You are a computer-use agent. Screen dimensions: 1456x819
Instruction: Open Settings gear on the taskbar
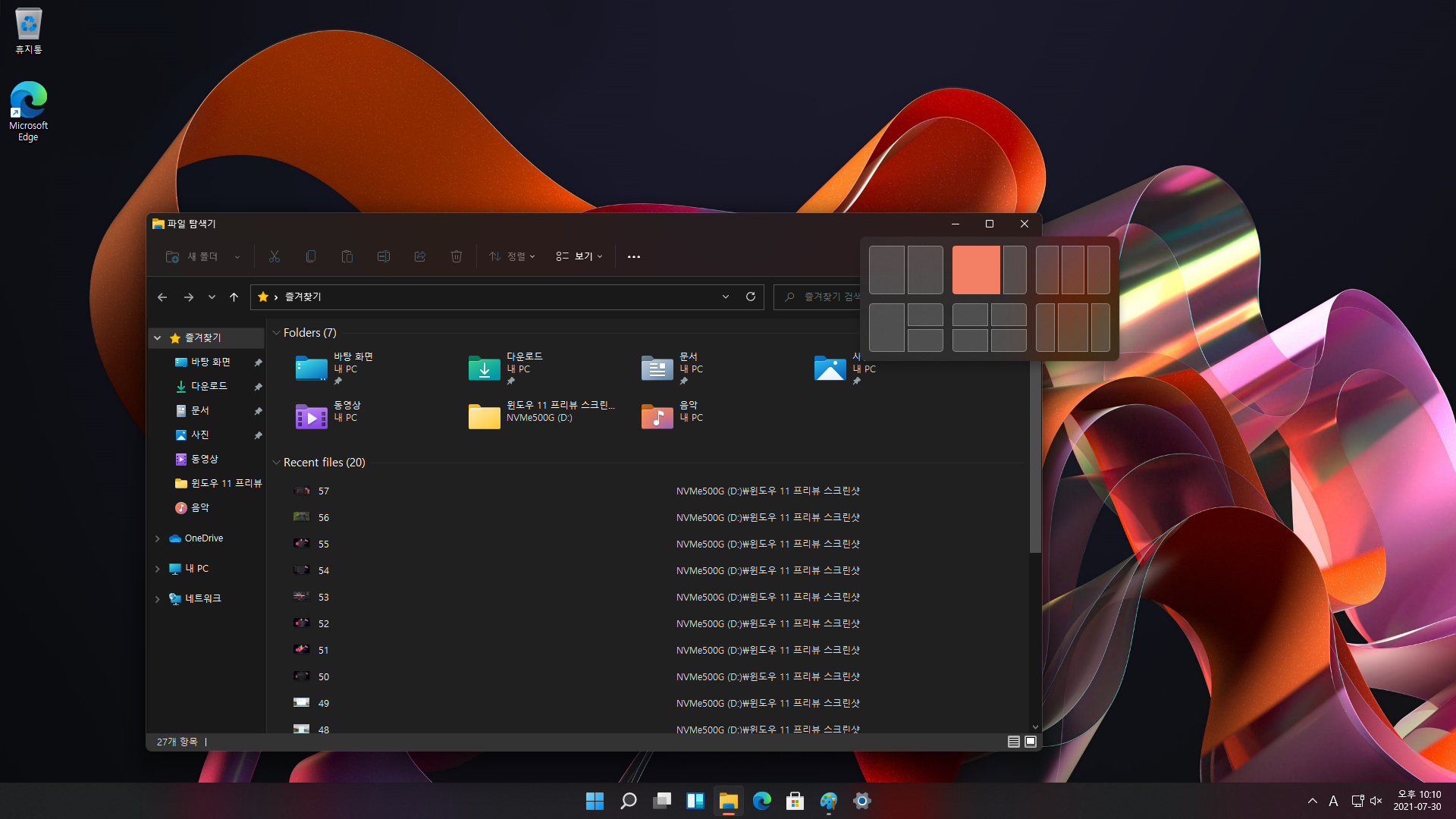[x=862, y=801]
